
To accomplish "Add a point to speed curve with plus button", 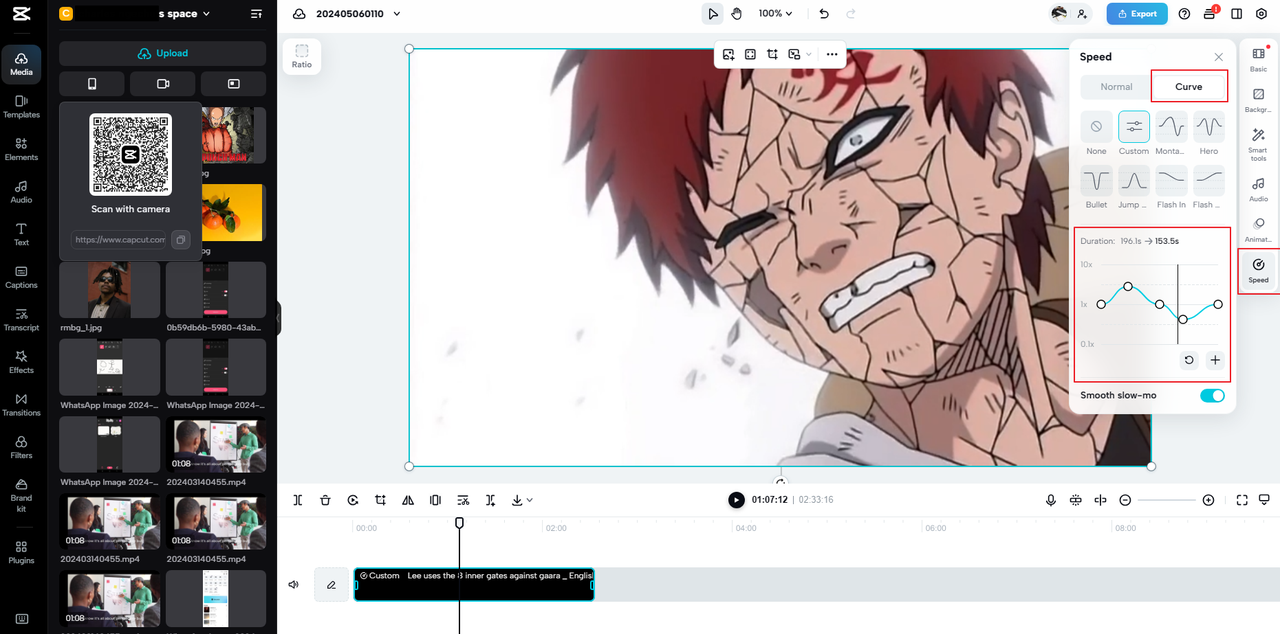I will [1215, 360].
